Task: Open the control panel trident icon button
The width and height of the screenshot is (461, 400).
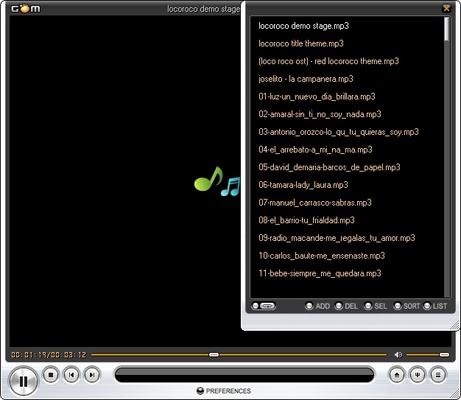Action: (417, 375)
